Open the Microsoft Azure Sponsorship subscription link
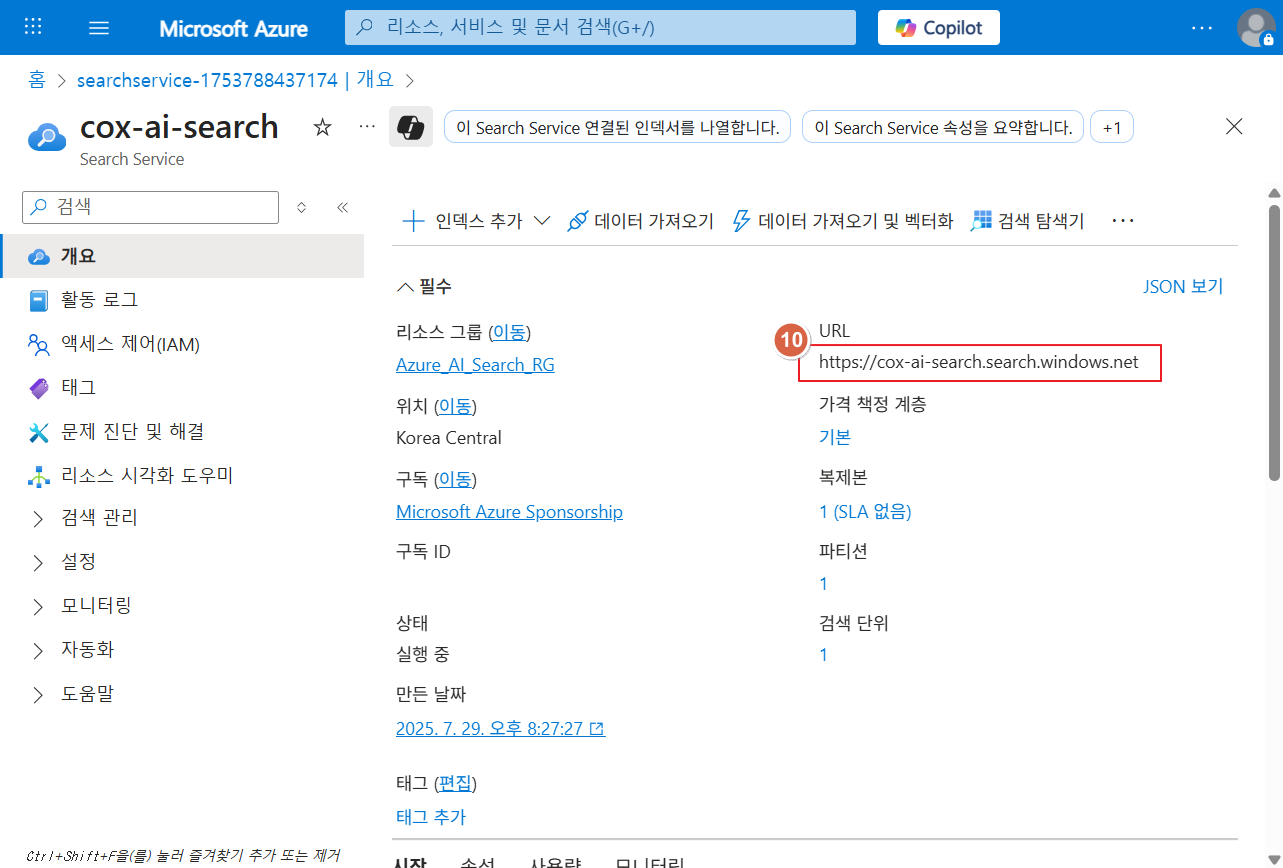The height and width of the screenshot is (868, 1283). (x=509, y=512)
